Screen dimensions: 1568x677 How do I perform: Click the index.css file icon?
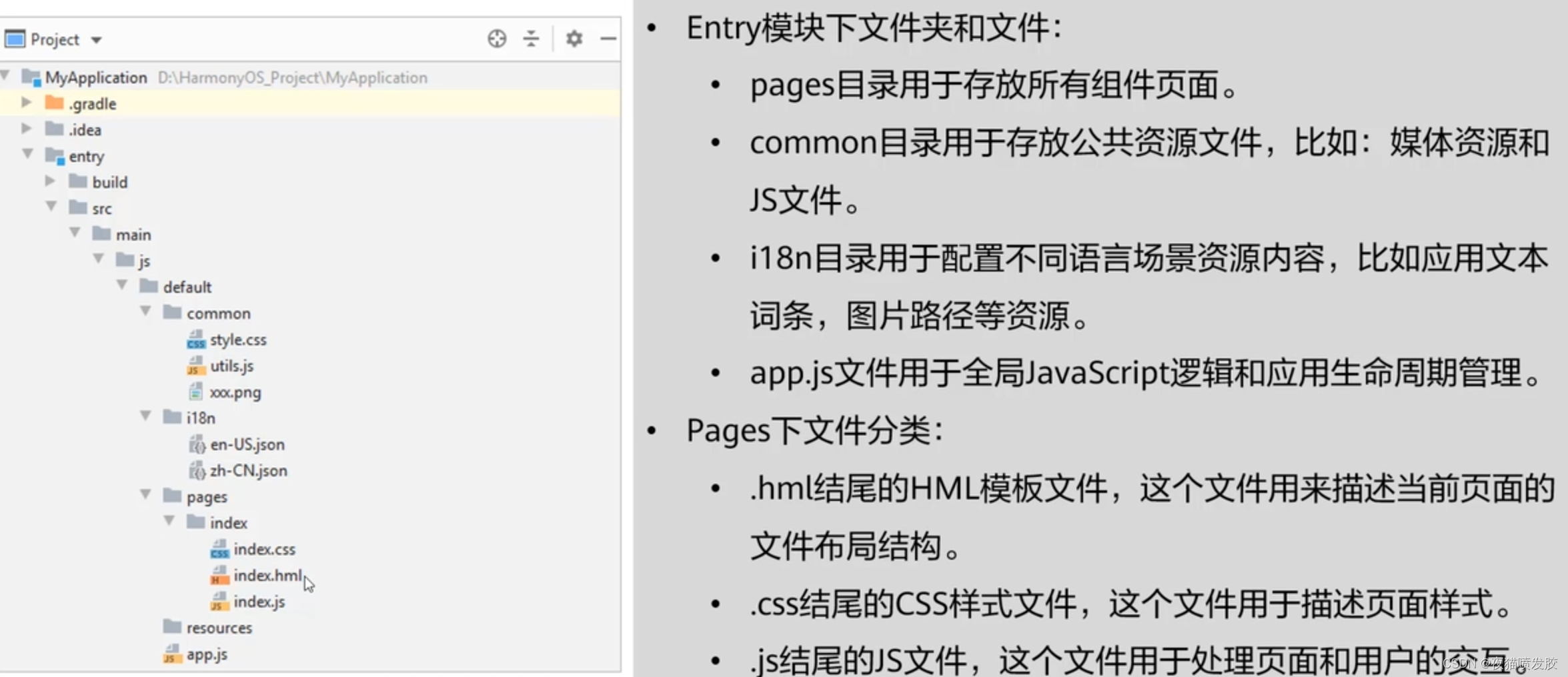pos(219,549)
